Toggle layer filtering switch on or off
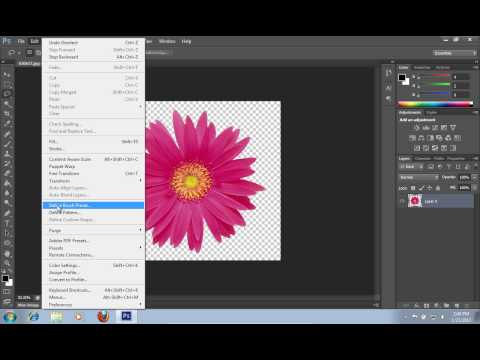Screen dimensions: 480x360 (475, 166)
